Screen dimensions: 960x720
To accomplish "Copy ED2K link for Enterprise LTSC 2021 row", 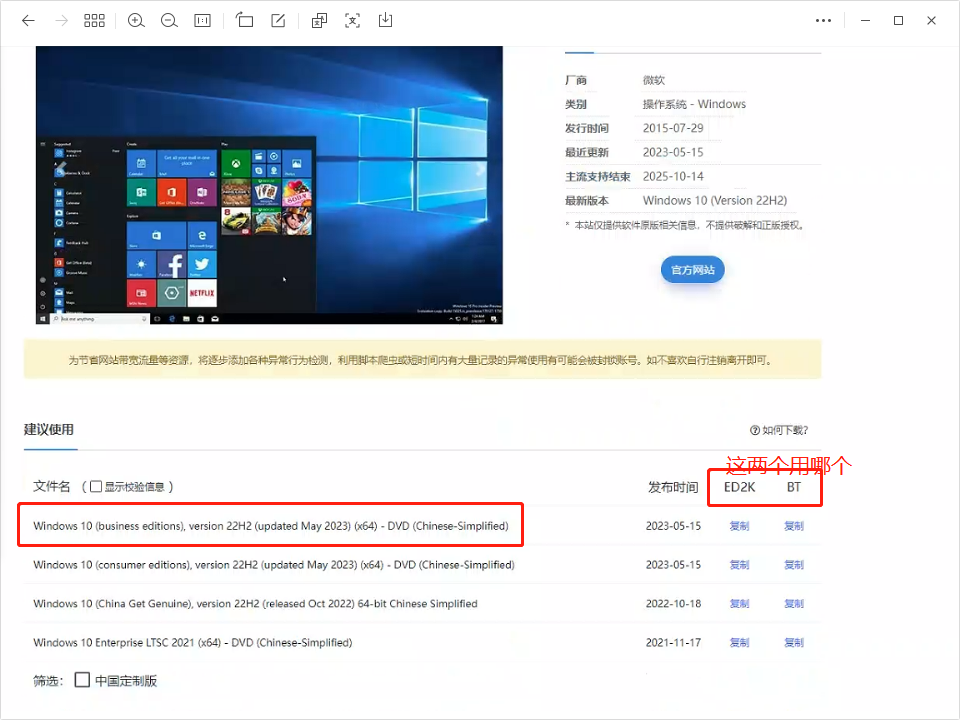I will point(740,643).
